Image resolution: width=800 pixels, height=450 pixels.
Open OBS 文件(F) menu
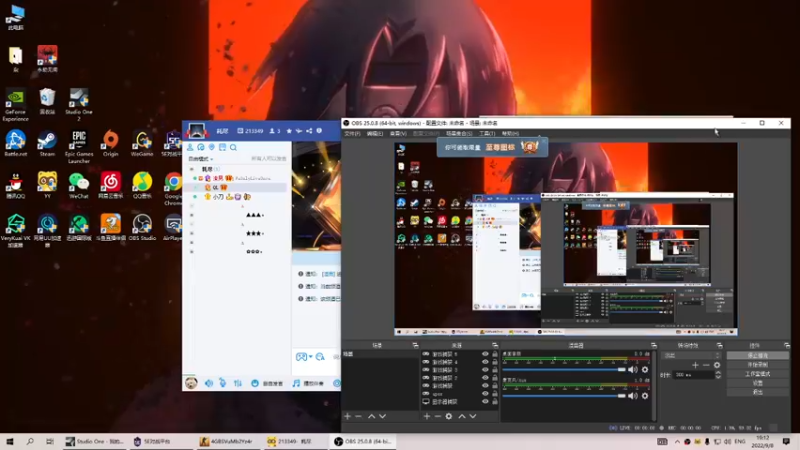tap(352, 134)
